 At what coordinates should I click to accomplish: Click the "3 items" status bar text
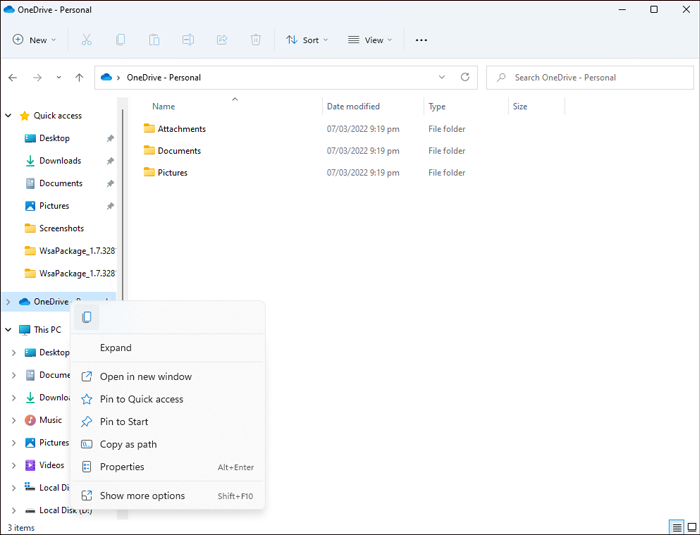(21, 527)
